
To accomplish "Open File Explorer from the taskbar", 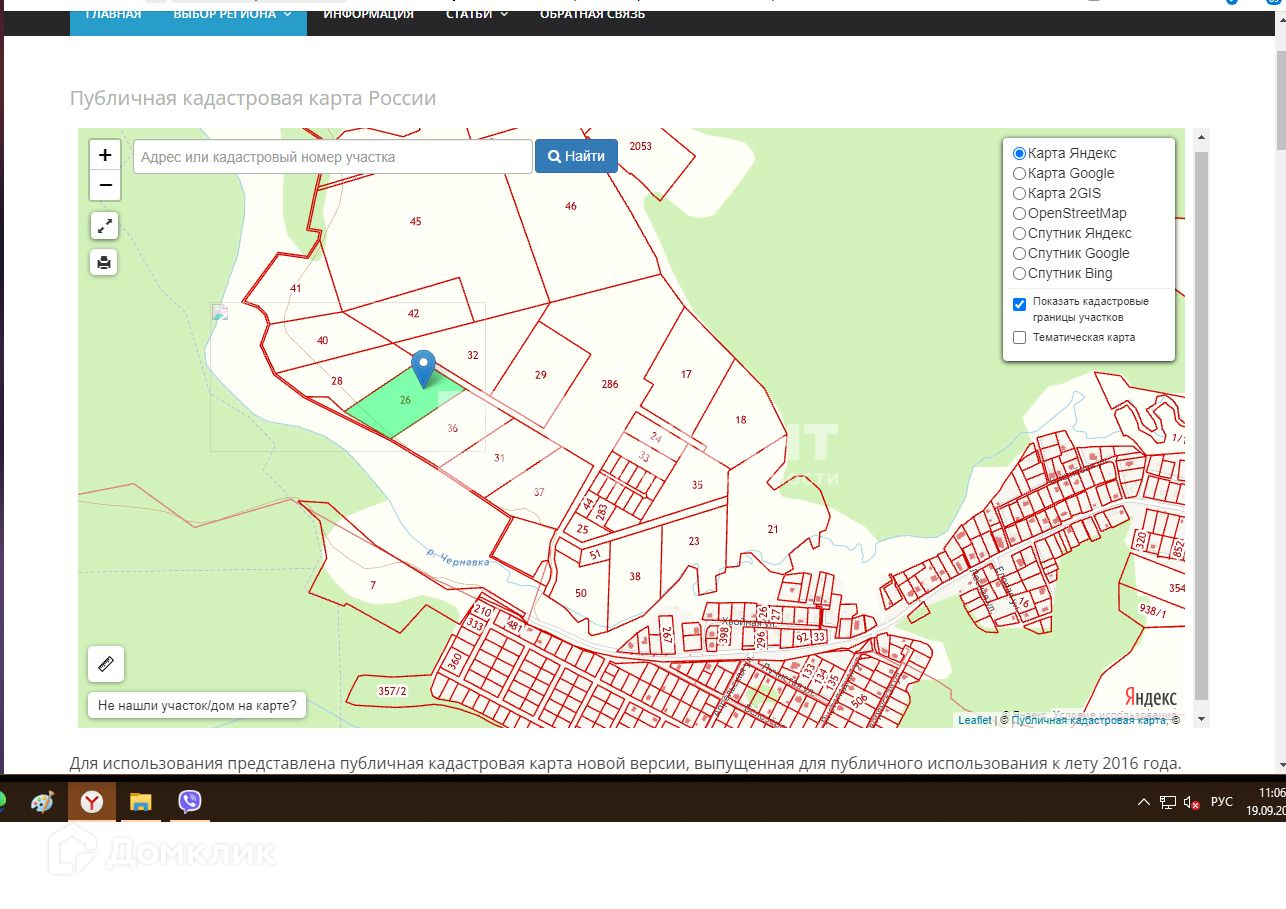I will (141, 802).
